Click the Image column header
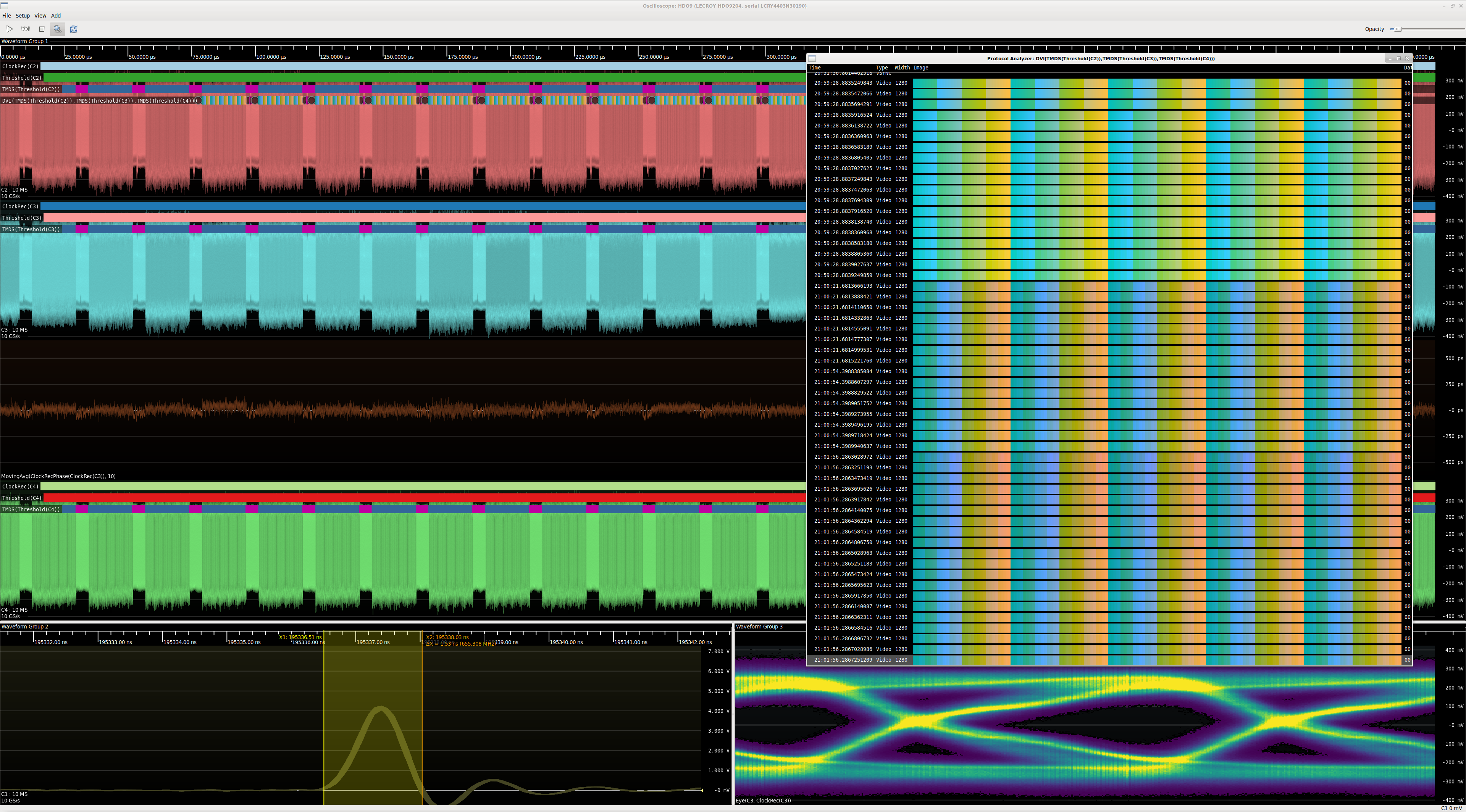The height and width of the screenshot is (812, 1466). [921, 68]
